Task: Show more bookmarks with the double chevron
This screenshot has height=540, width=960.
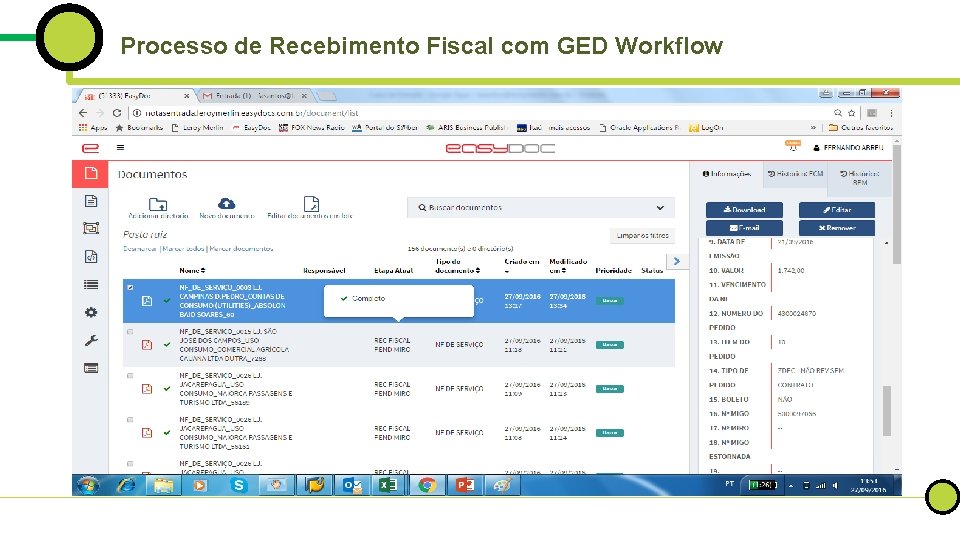Action: 813,127
